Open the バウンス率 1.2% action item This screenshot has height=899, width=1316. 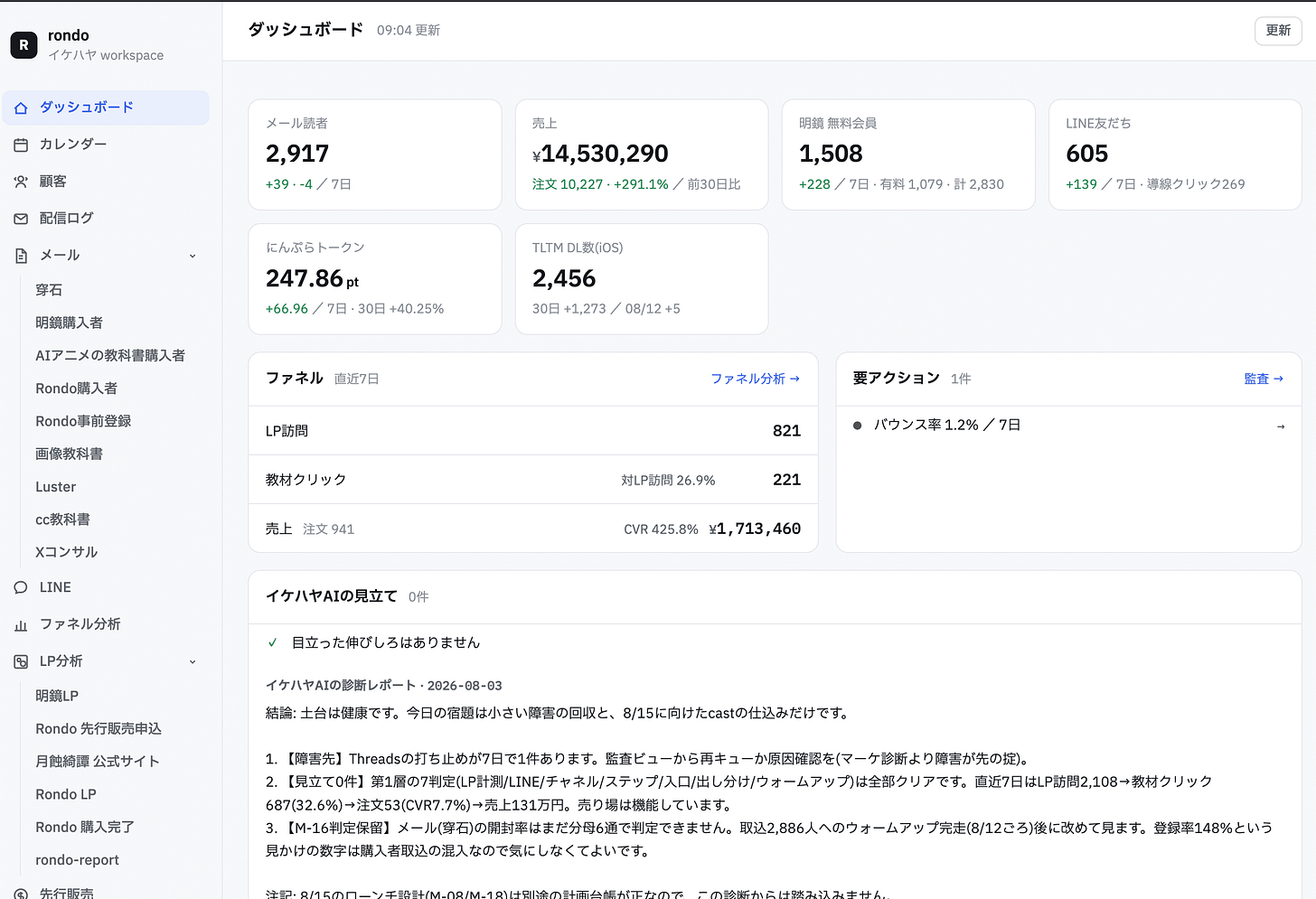click(x=1068, y=426)
